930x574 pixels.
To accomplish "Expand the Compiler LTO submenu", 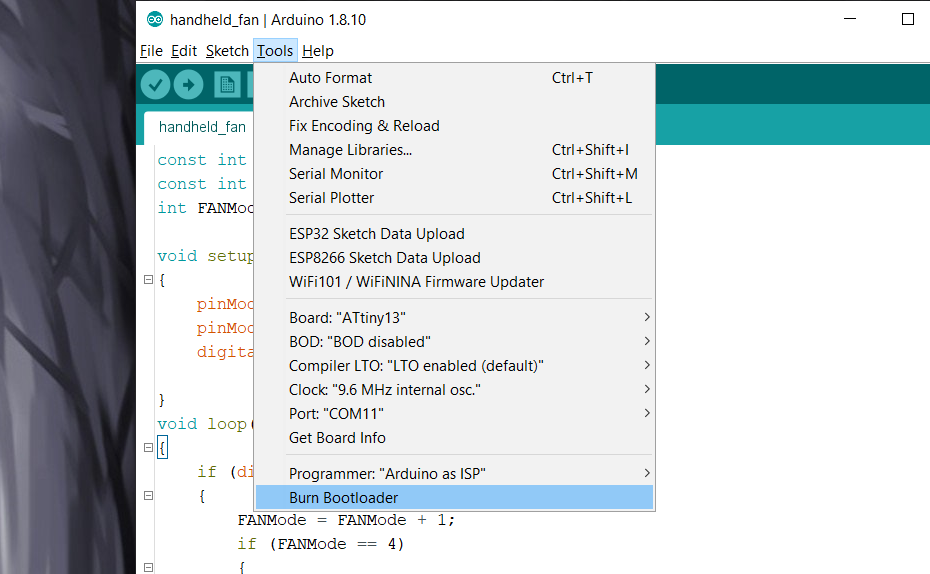I will tap(455, 366).
